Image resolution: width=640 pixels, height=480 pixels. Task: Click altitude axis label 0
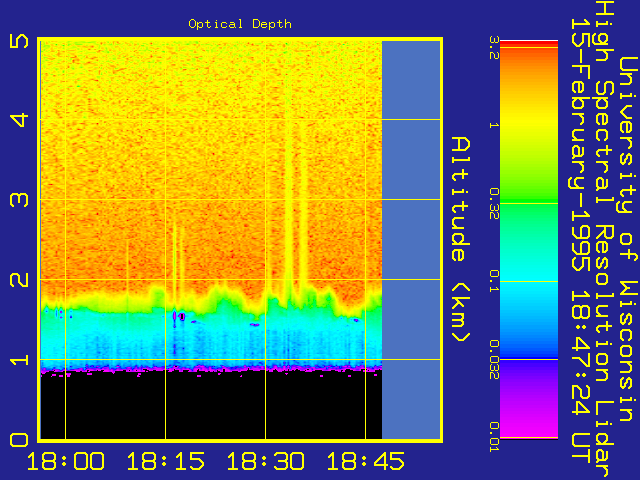point(19,440)
